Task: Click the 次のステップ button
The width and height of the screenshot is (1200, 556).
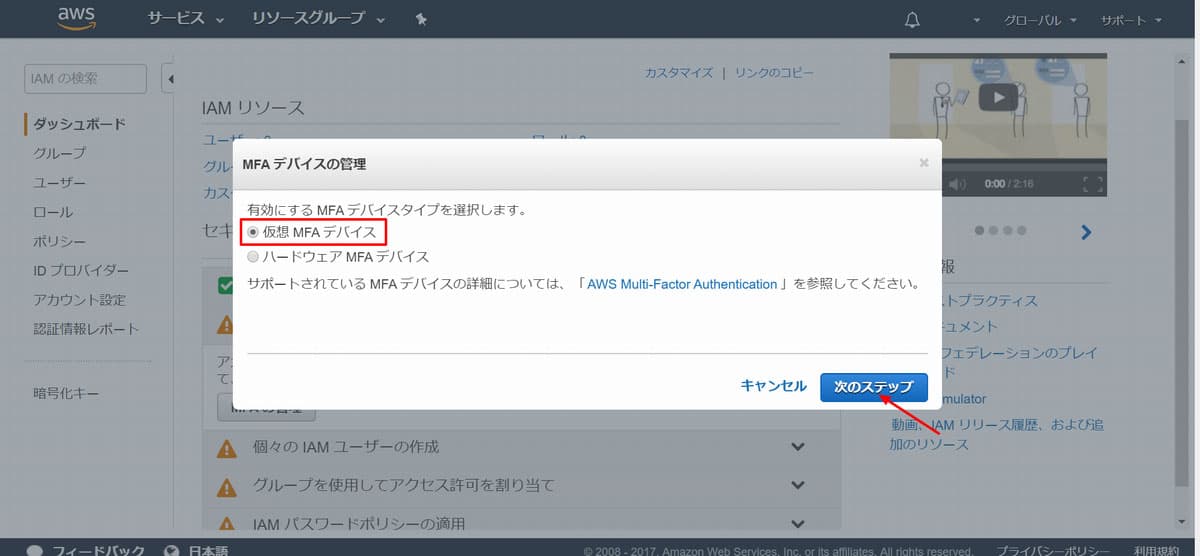Action: pyautogui.click(x=874, y=387)
